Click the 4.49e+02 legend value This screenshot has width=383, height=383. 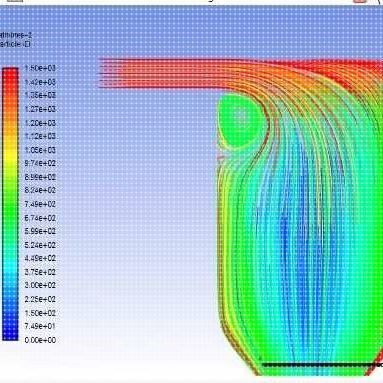click(x=40, y=258)
